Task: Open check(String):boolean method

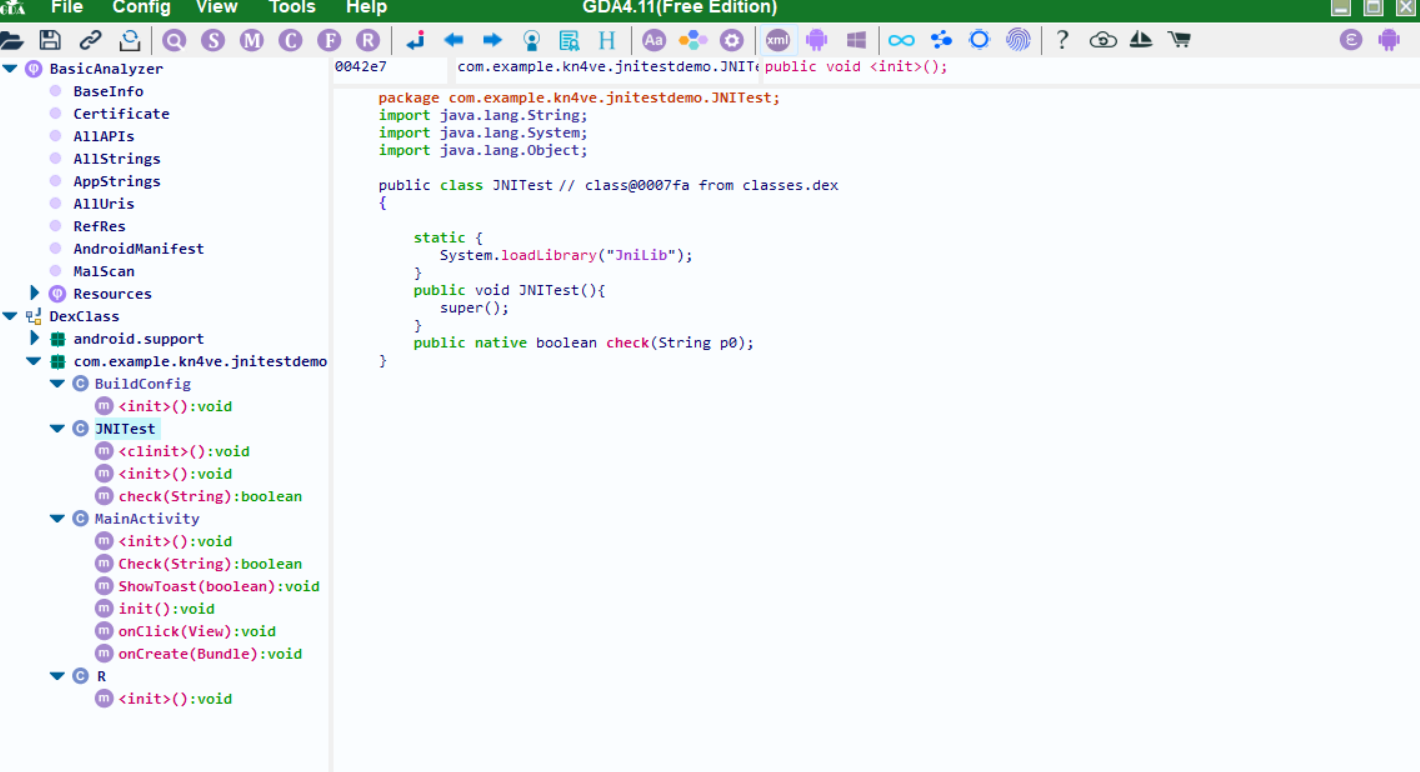Action: [x=210, y=496]
